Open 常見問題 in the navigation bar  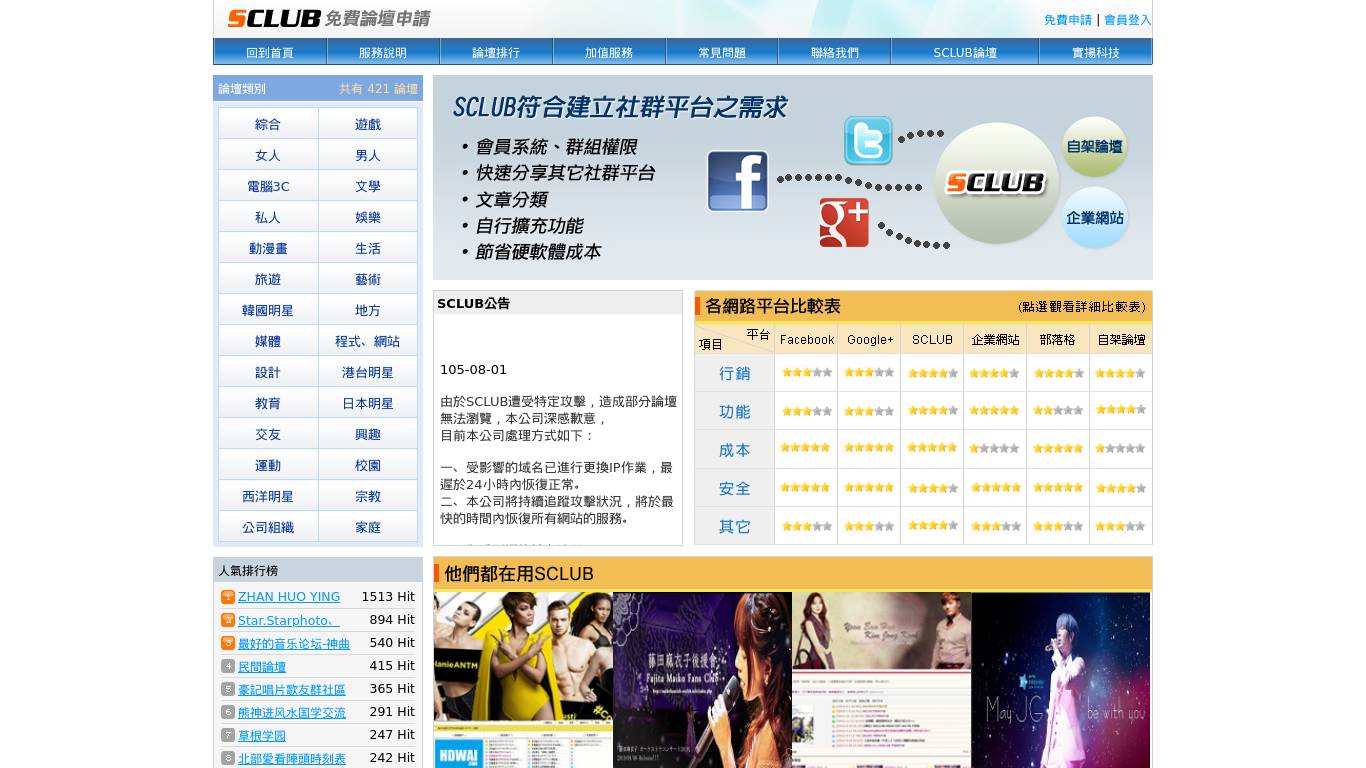click(722, 52)
